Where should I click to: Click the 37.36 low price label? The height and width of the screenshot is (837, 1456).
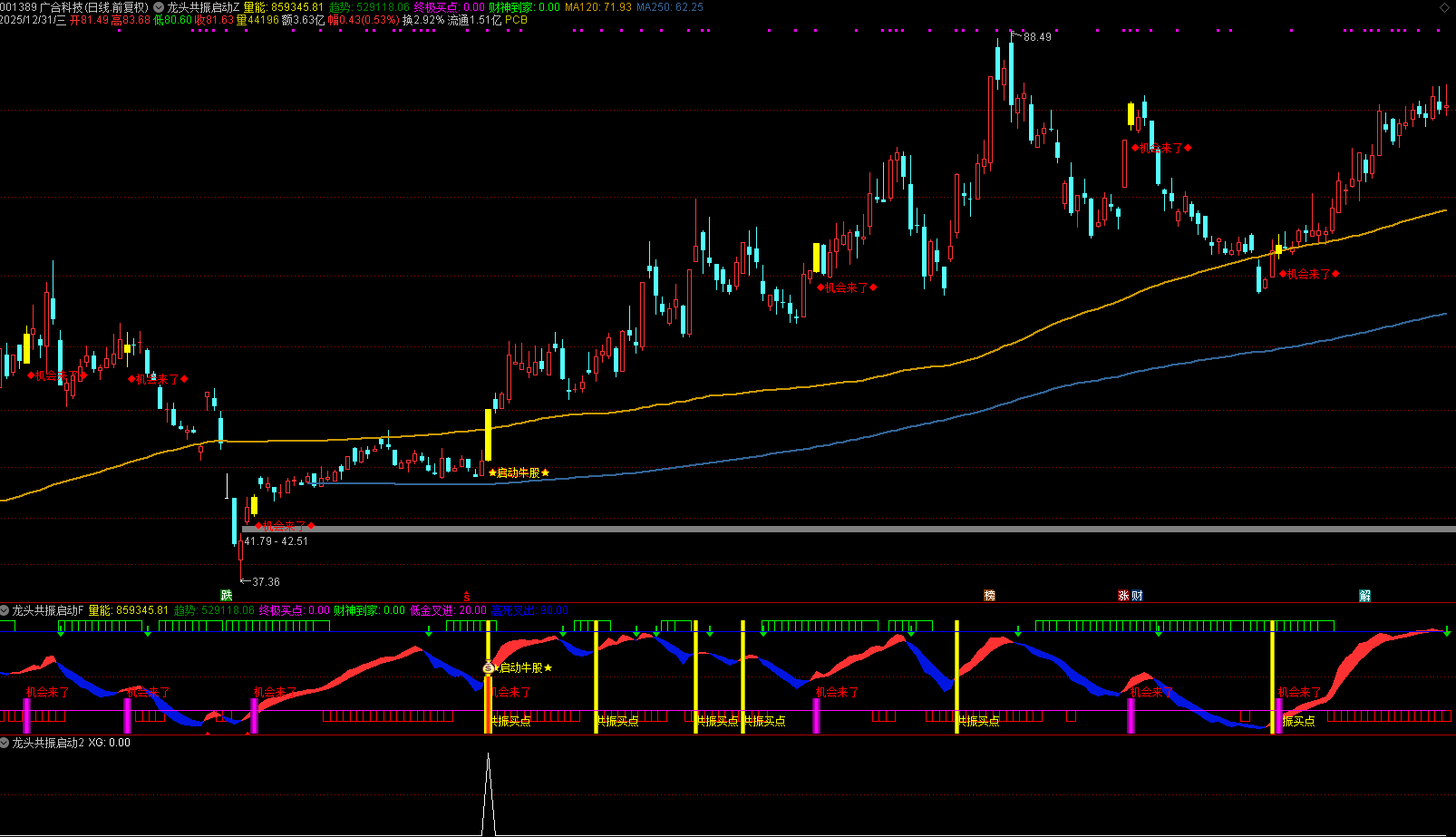click(x=266, y=582)
